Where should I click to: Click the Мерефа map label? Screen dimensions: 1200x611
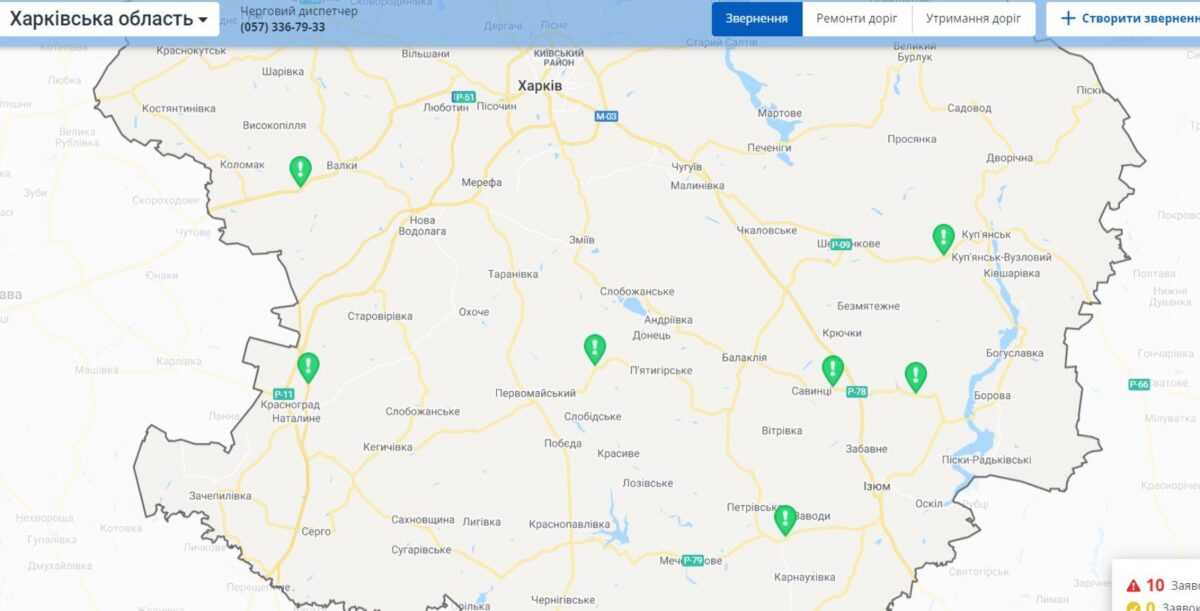(482, 183)
